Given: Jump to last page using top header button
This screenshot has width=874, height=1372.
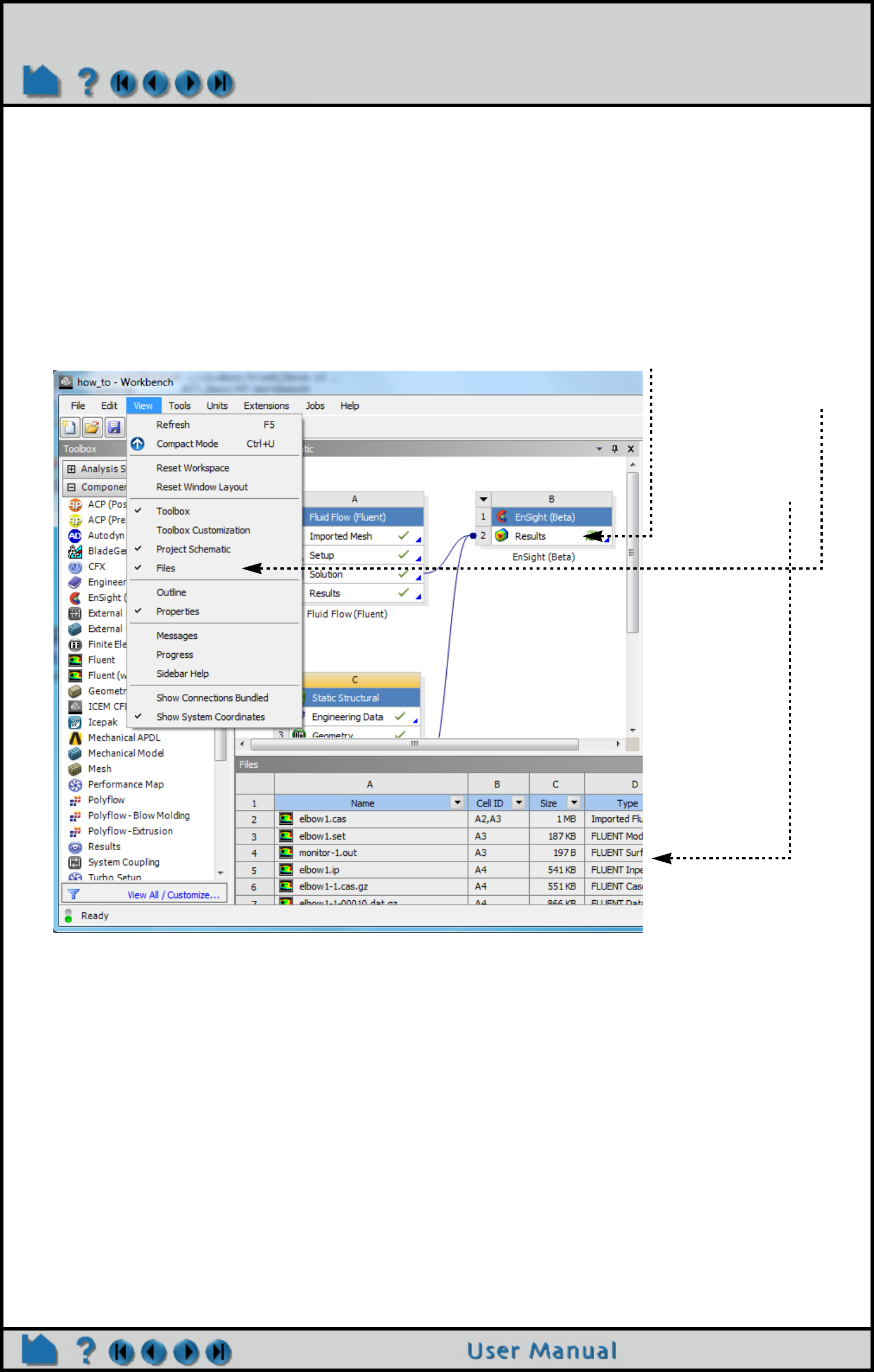Looking at the screenshot, I should [221, 84].
